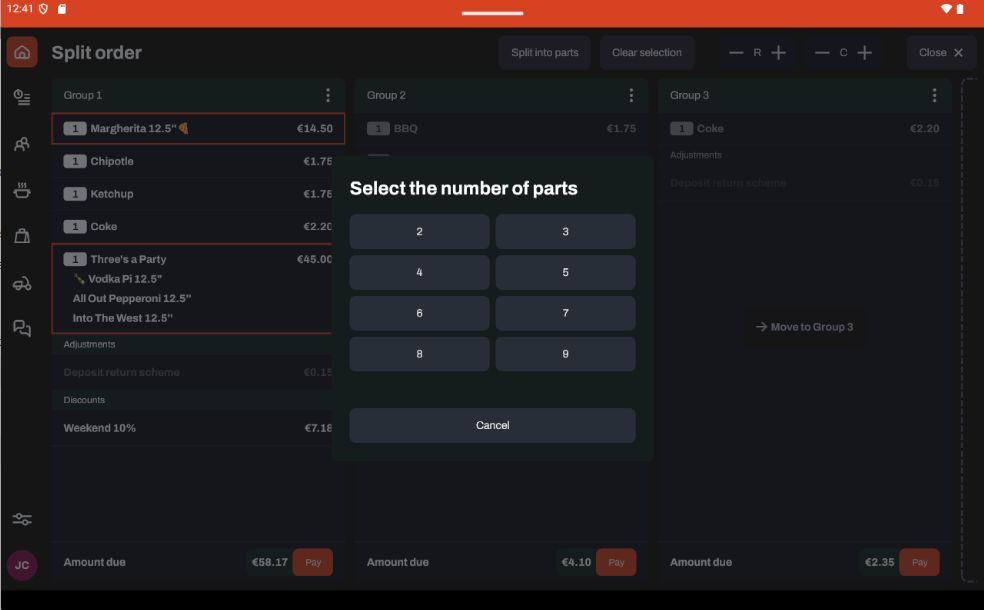Screen dimensions: 984x610
Task: Choose 5 as the number of parts
Action: pyautogui.click(x=565, y=272)
